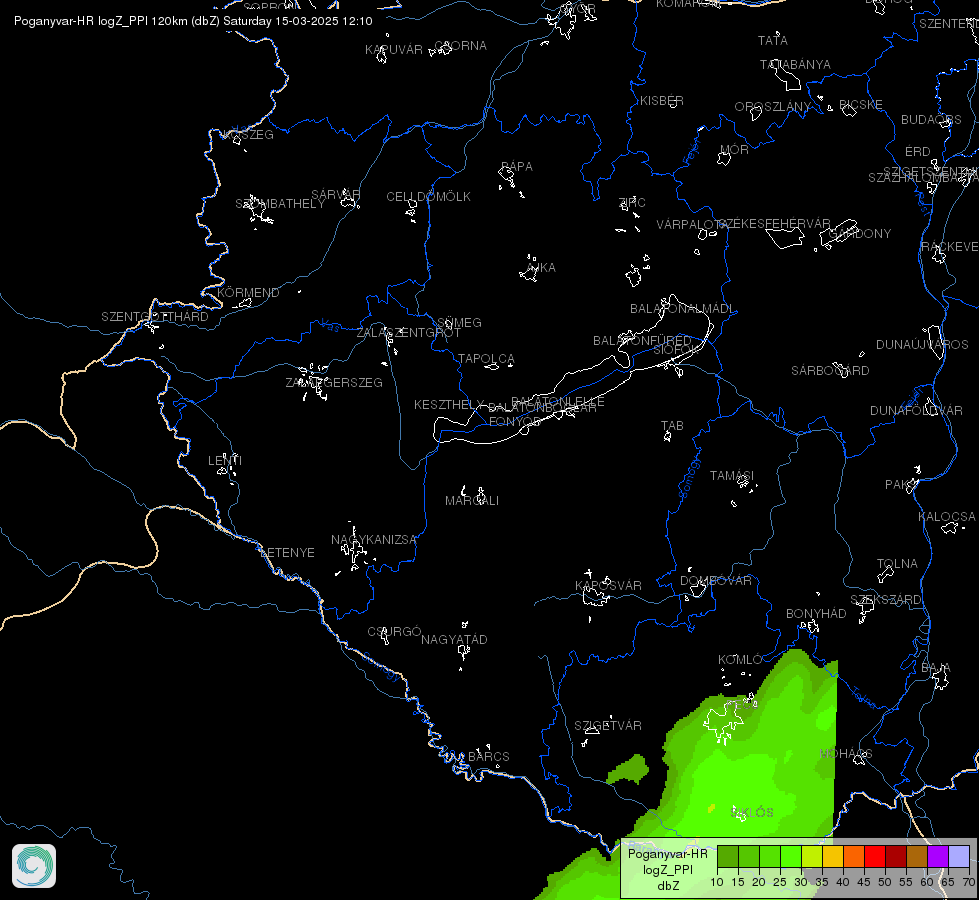Image resolution: width=979 pixels, height=900 pixels.
Task: Click the Poganyvar-HR legend label
Action: [x=667, y=853]
